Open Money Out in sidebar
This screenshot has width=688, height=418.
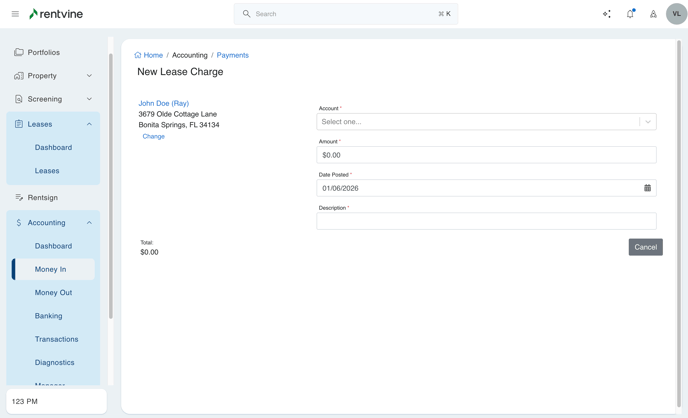pos(53,293)
